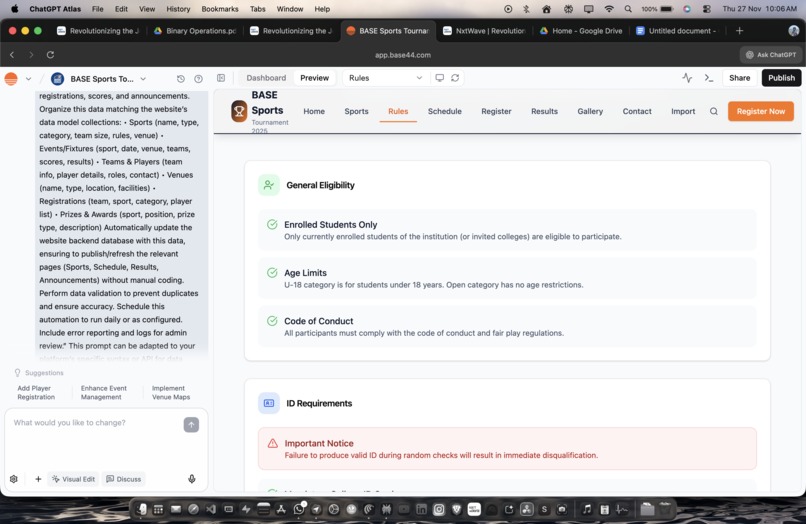This screenshot has height=524, width=806.
Task: Switch to Binary Operations.pc browser tab
Action: (196, 31)
